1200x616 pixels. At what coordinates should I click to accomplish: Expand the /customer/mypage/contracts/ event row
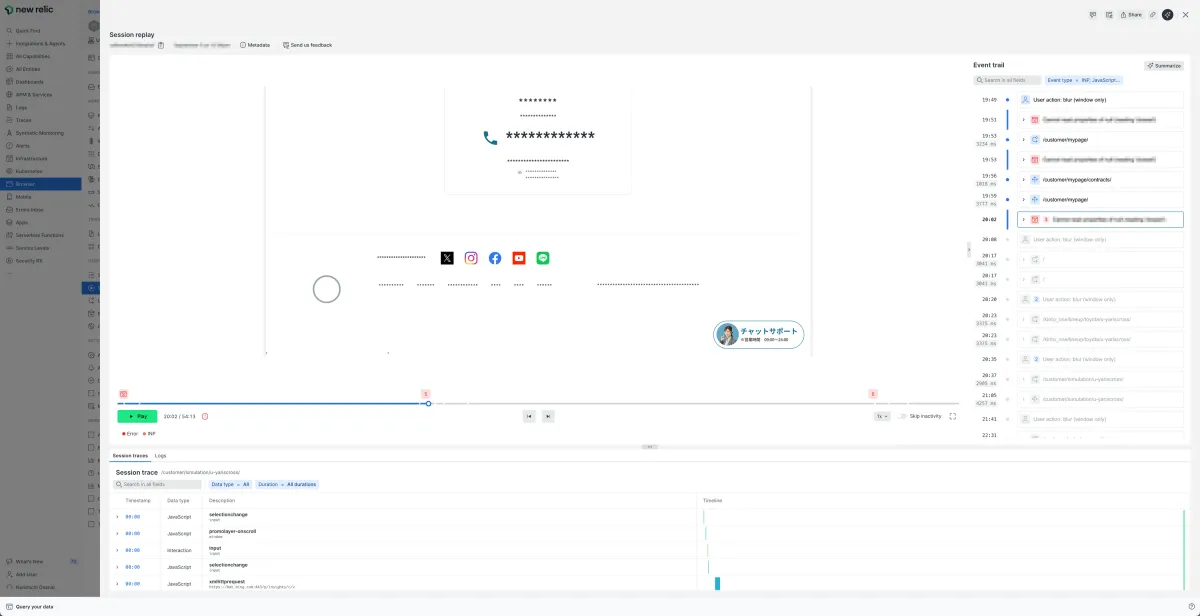pyautogui.click(x=1023, y=179)
